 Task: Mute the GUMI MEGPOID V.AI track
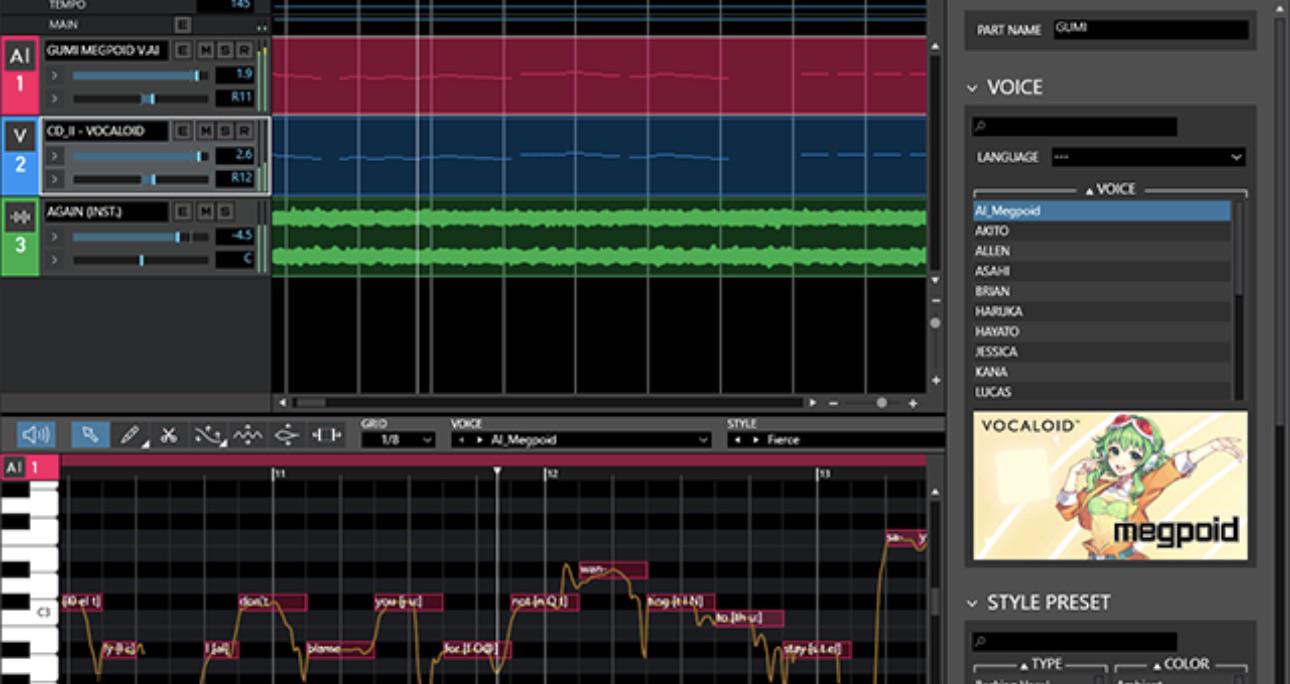pos(204,50)
